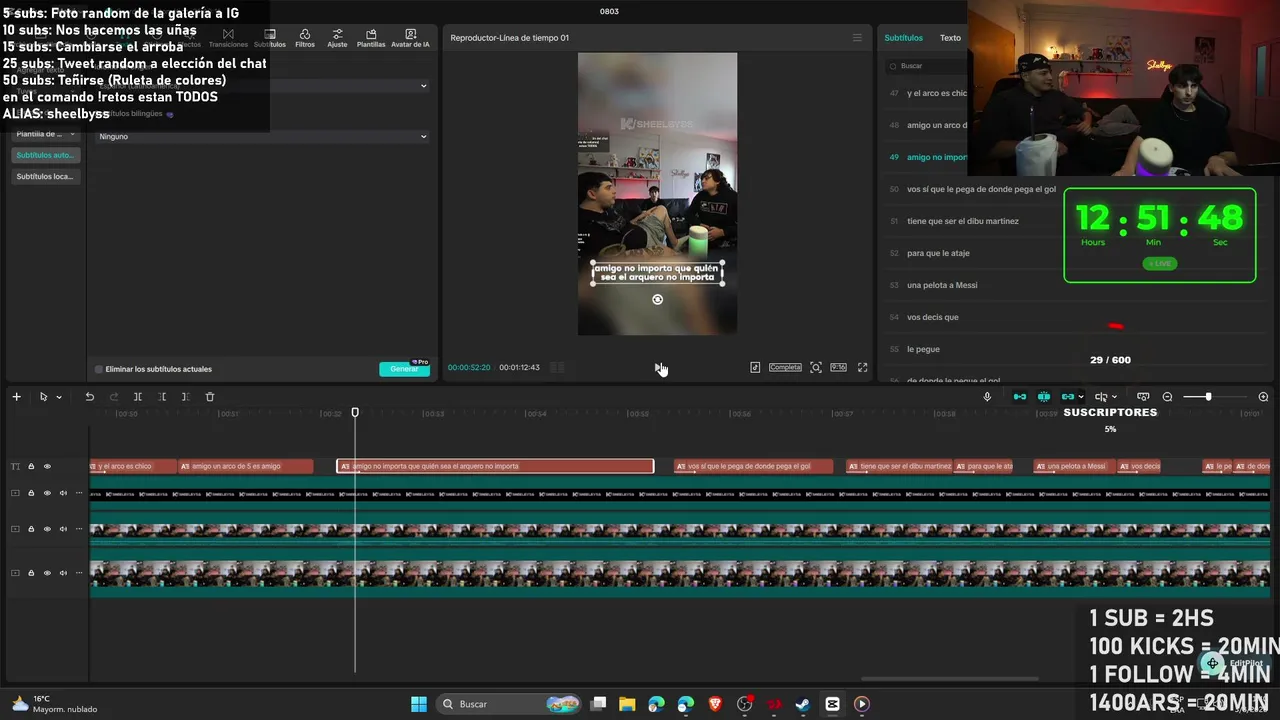
Task: Enable Eliminar los subtítulos actuales checkbox
Action: pyautogui.click(x=98, y=369)
